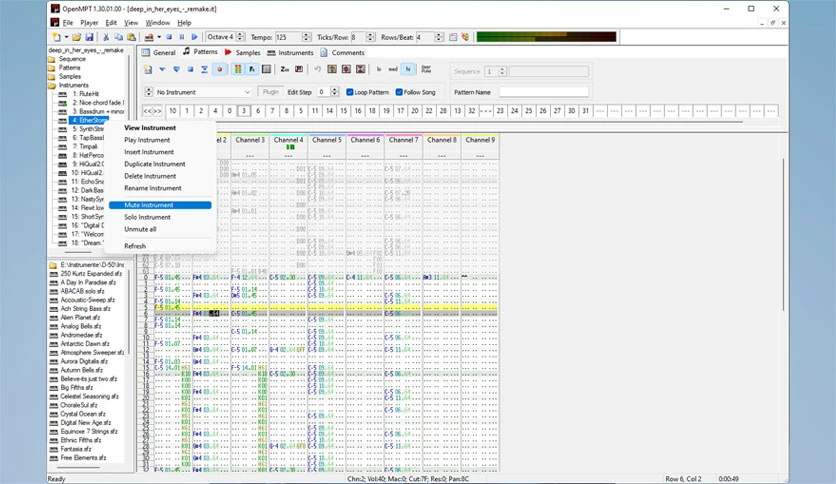
Task: Copy with the main toolbar copy icon
Action: click(x=118, y=37)
